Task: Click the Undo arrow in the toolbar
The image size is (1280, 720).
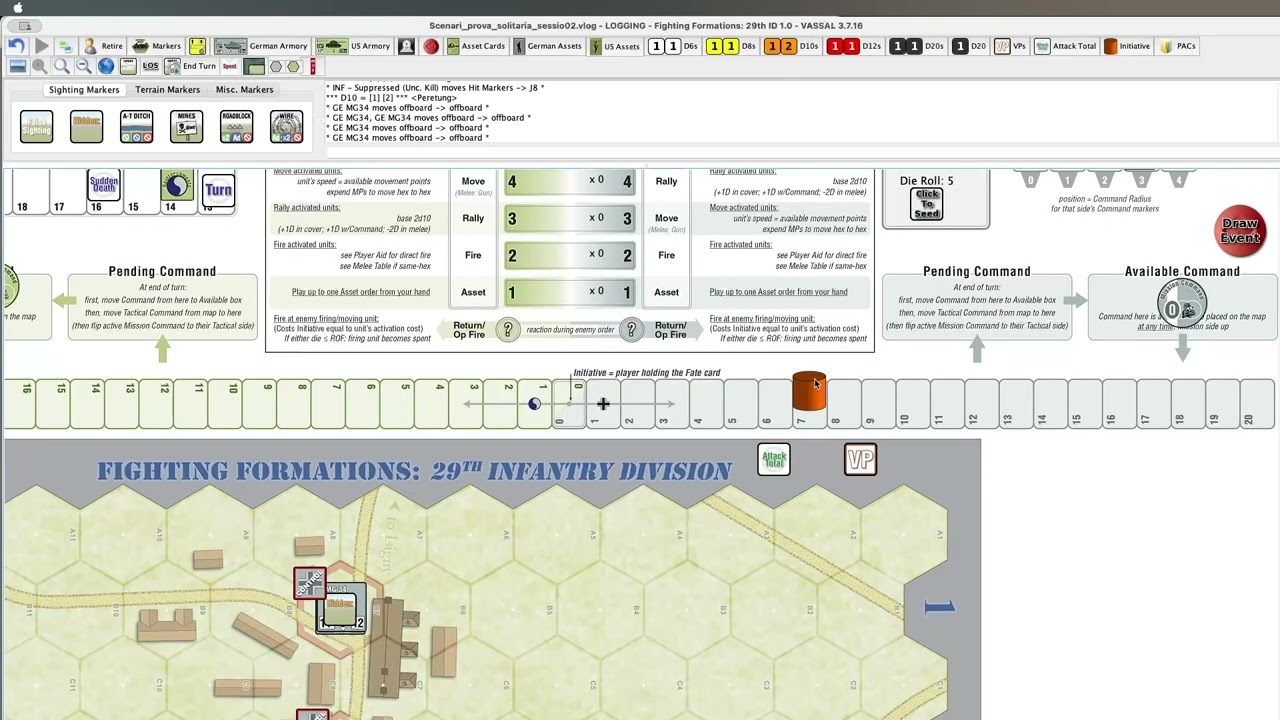Action: click(16, 46)
